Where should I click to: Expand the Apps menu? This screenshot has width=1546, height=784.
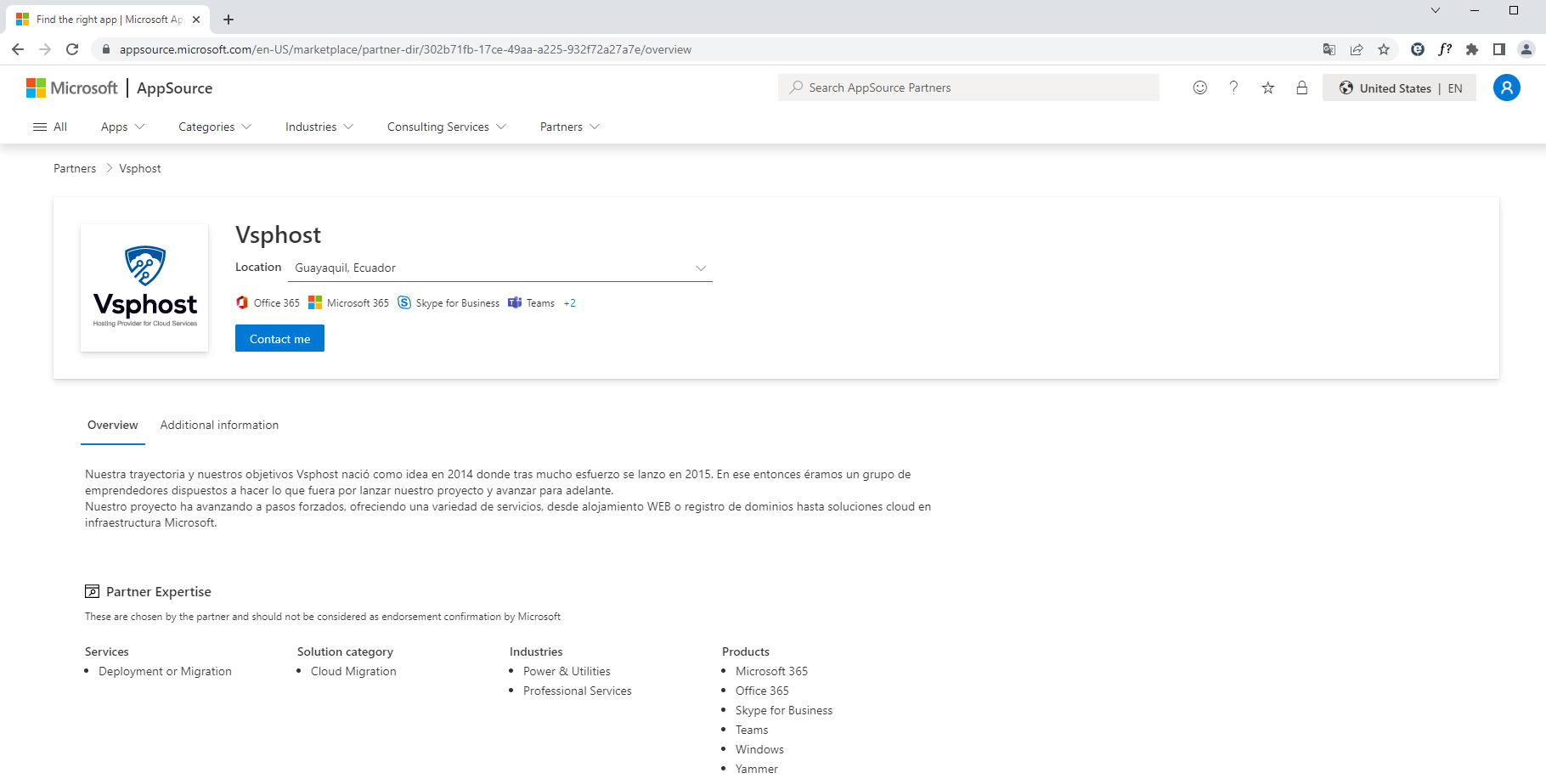point(123,127)
